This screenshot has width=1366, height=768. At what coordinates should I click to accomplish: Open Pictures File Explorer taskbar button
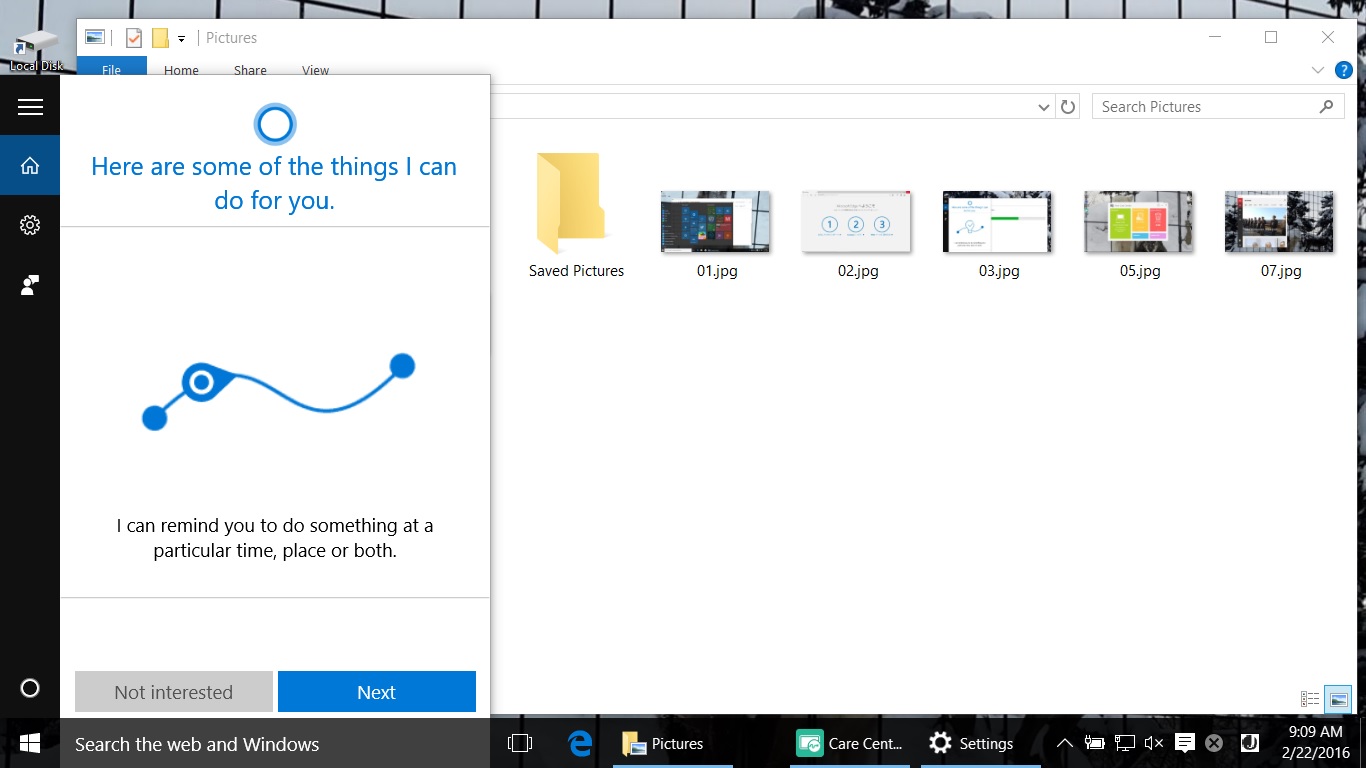(x=675, y=743)
